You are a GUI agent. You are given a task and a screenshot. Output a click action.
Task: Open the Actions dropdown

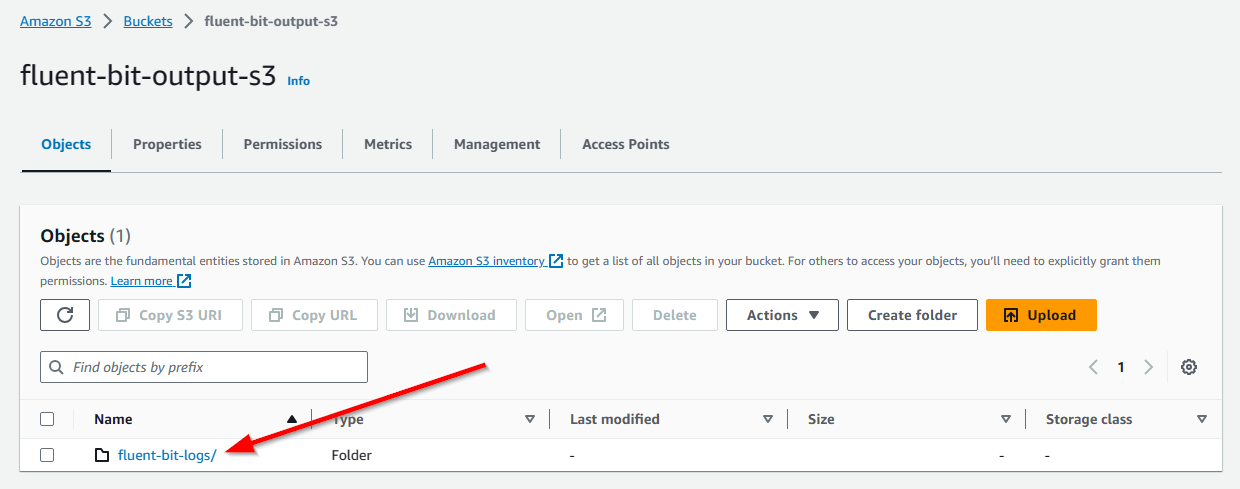[783, 315]
